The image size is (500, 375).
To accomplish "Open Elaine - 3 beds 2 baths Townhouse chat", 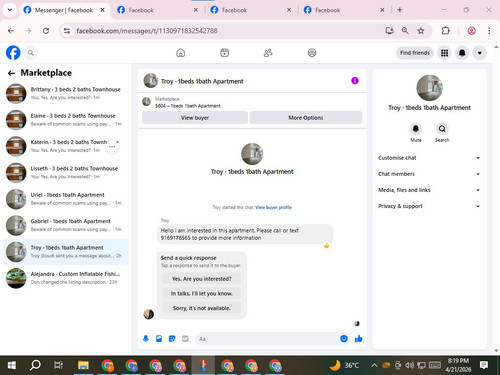I will [x=66, y=120].
